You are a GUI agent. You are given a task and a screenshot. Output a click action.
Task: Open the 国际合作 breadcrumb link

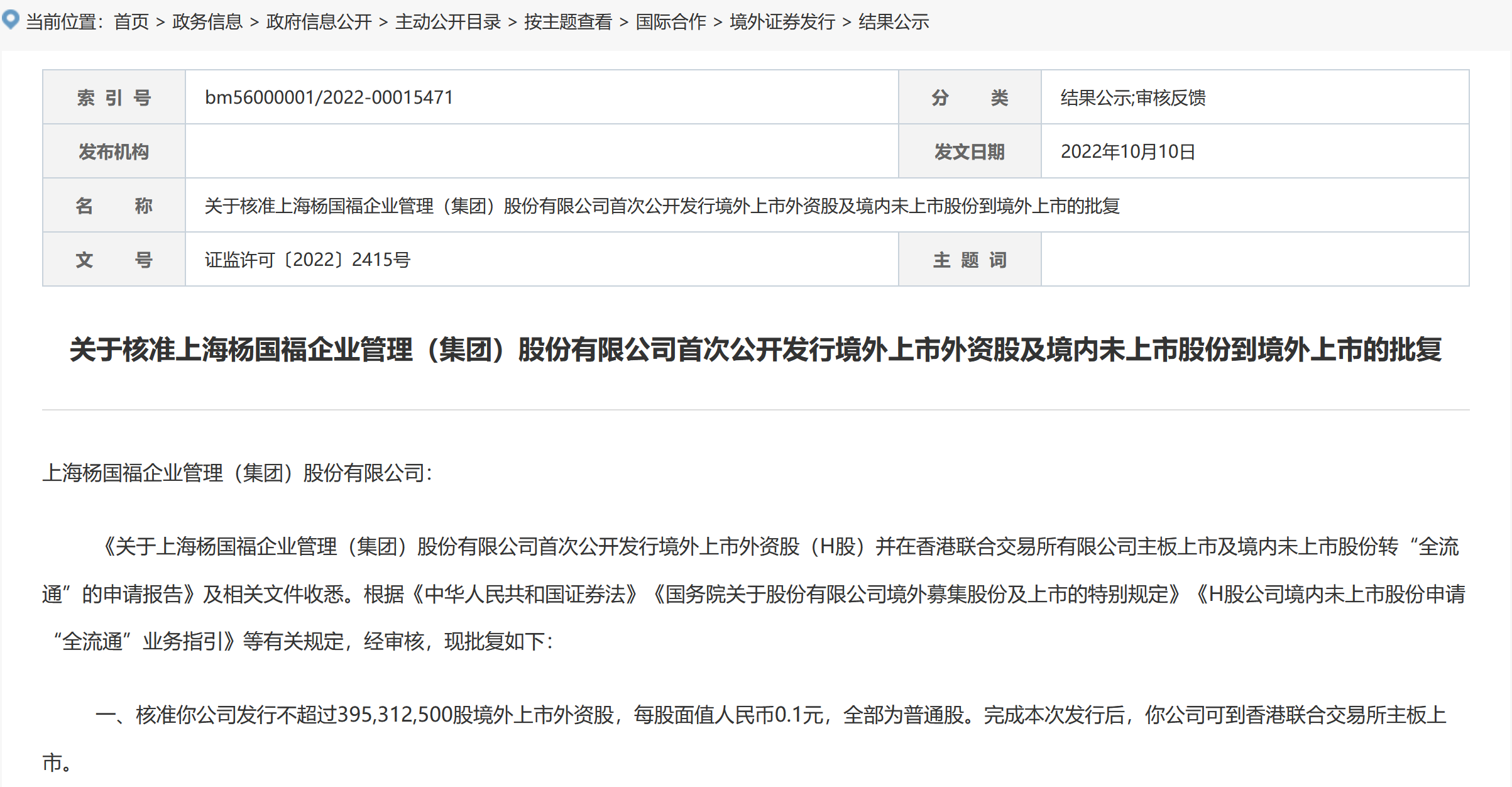(x=671, y=22)
